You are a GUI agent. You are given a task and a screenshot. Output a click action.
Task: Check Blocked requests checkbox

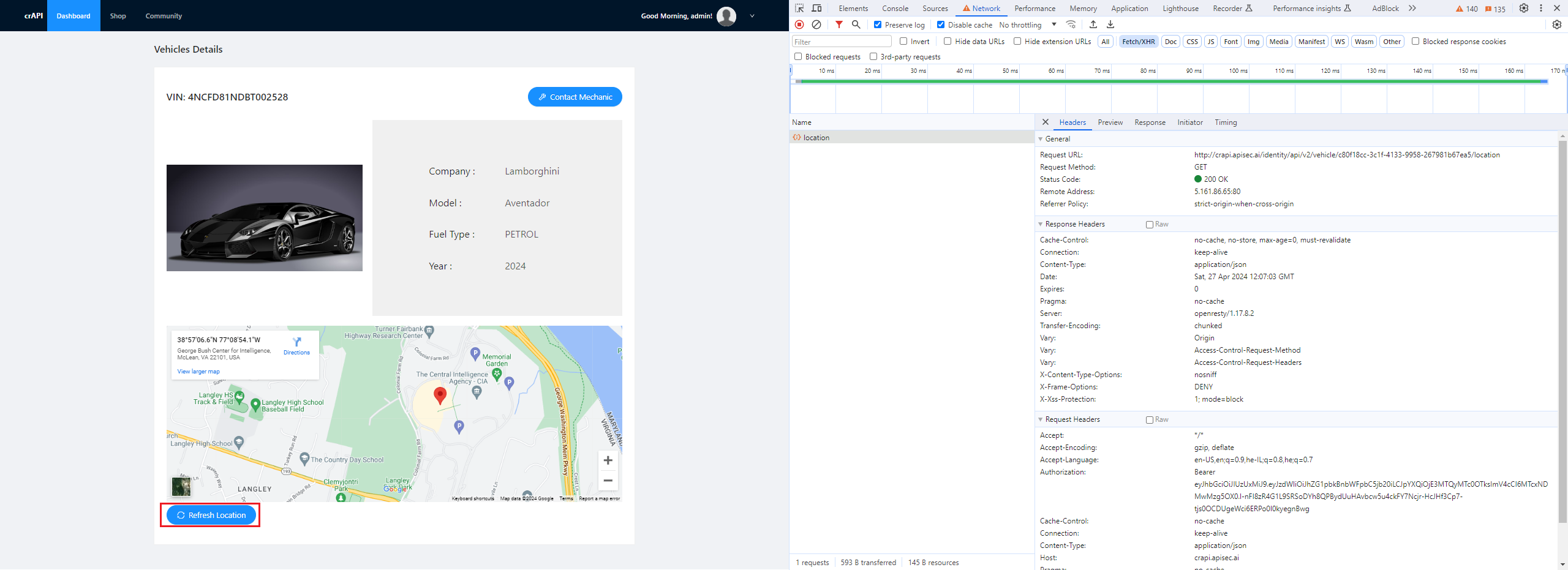798,56
